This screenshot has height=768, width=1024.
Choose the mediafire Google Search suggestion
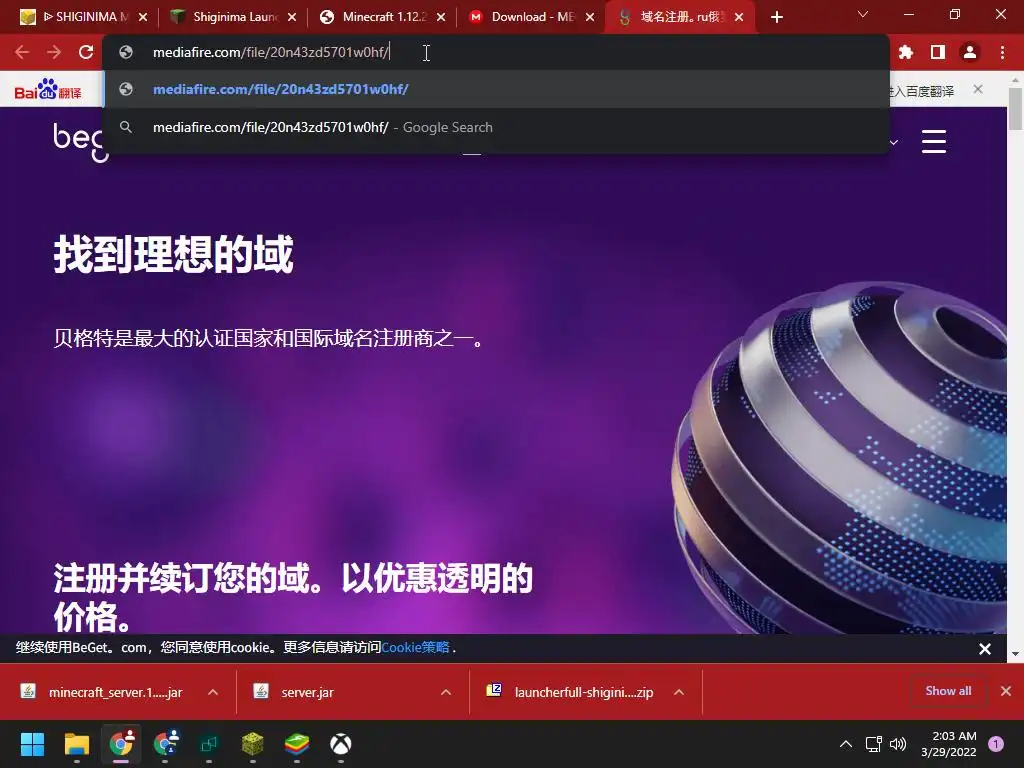tap(496, 127)
